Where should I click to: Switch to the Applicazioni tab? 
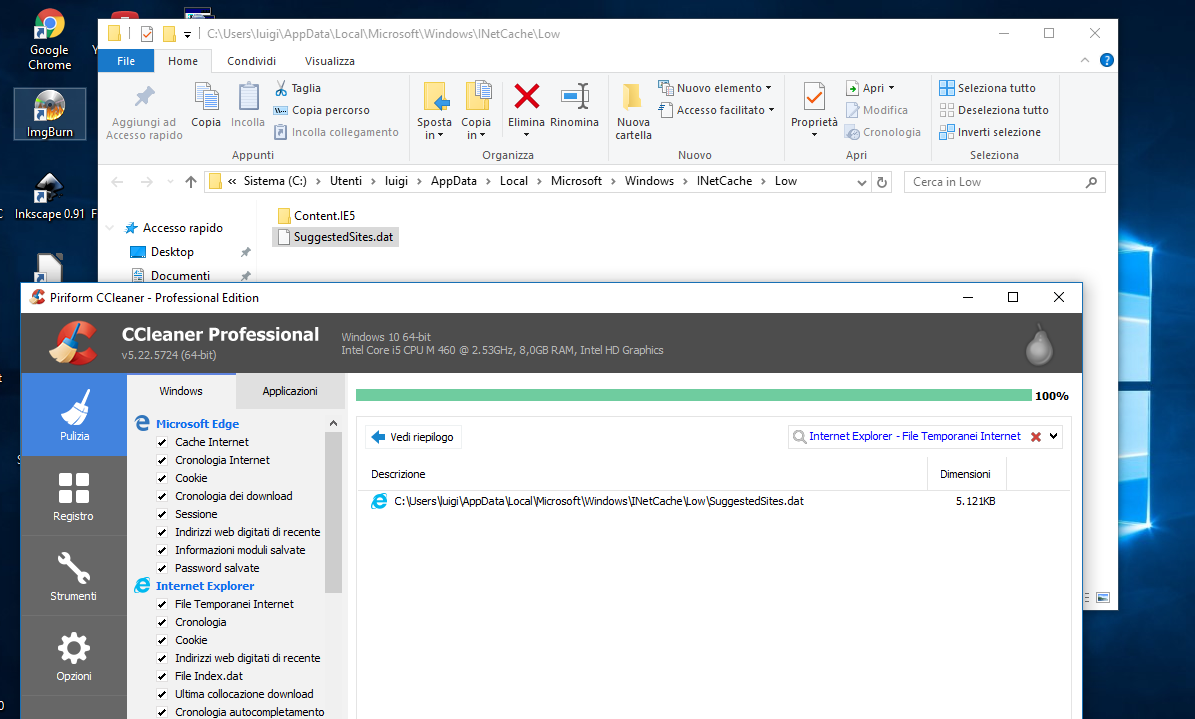click(290, 391)
